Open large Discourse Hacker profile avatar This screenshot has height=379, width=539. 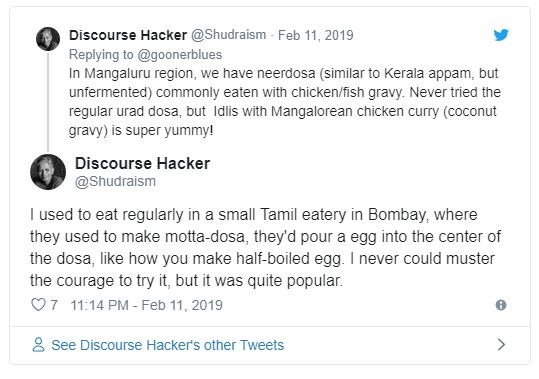(48, 172)
